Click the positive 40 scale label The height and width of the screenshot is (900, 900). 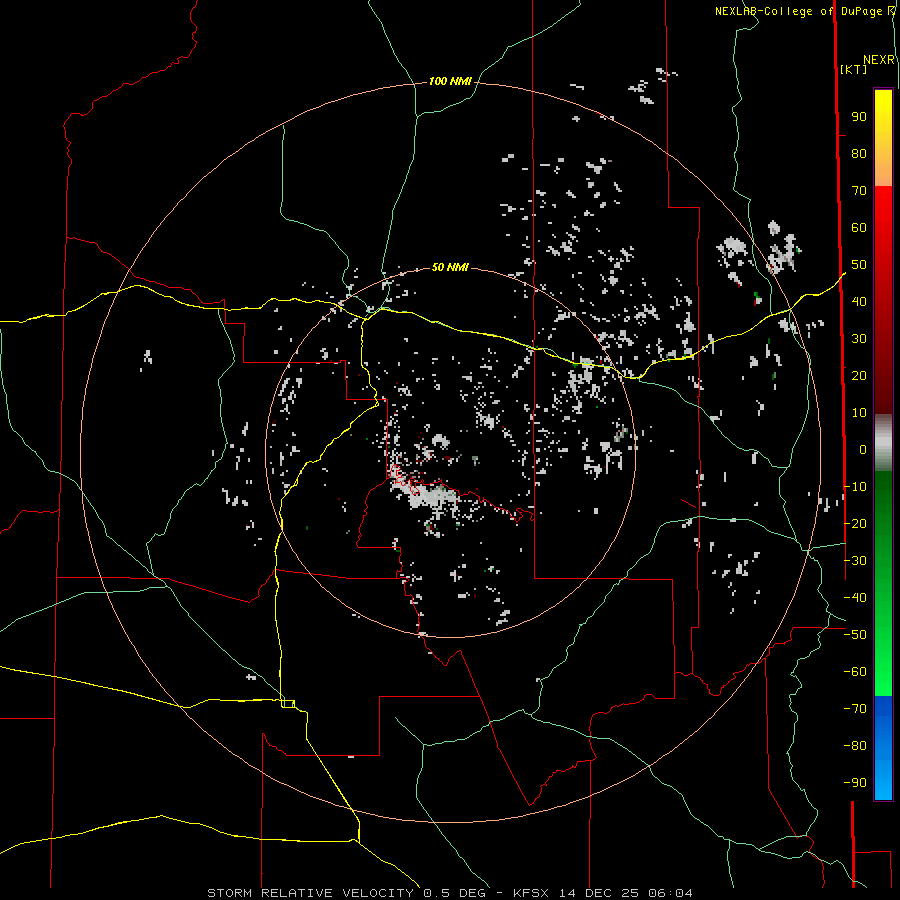tap(859, 302)
